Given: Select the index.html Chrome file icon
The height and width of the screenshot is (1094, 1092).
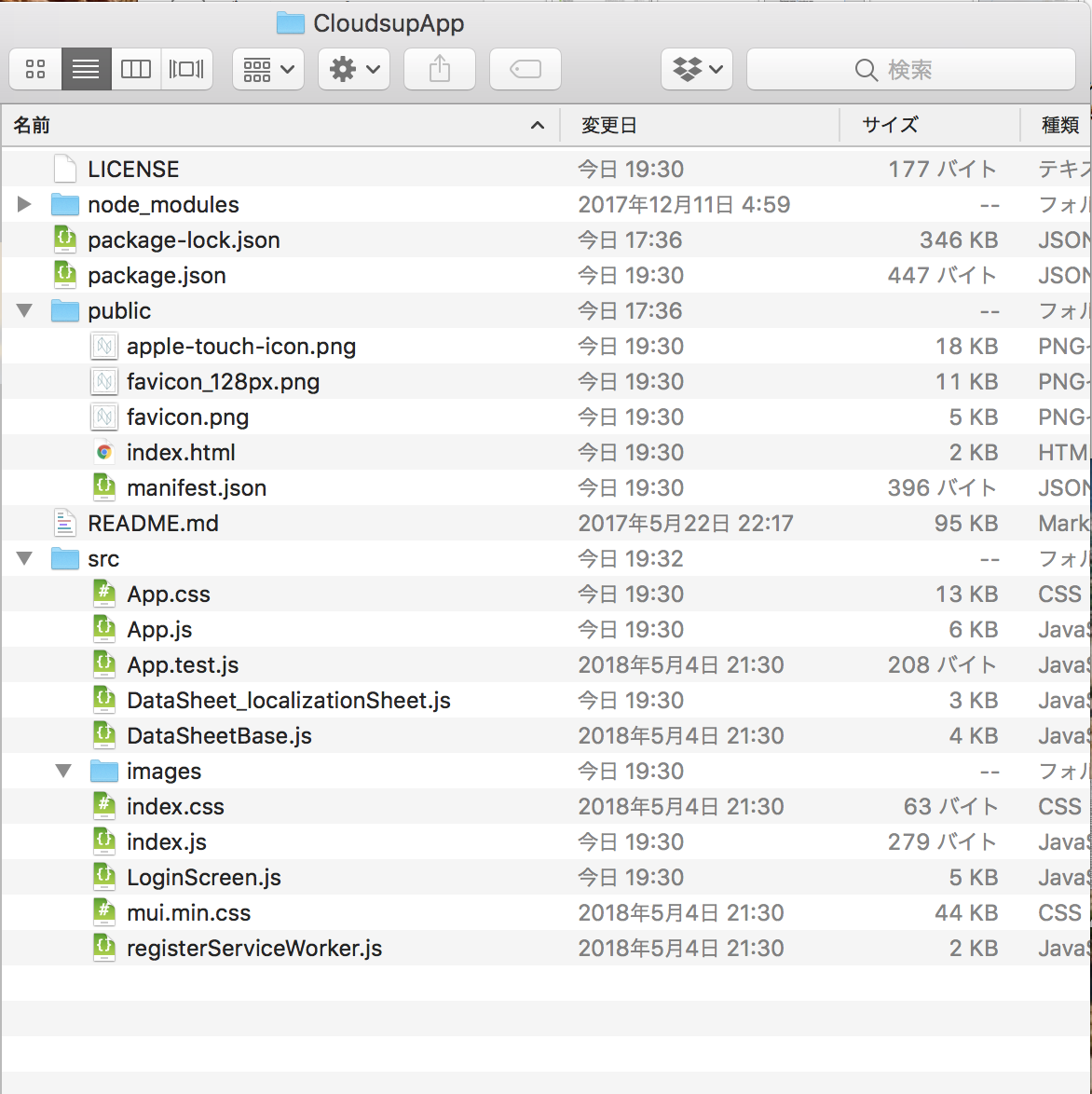Looking at the screenshot, I should click(104, 452).
